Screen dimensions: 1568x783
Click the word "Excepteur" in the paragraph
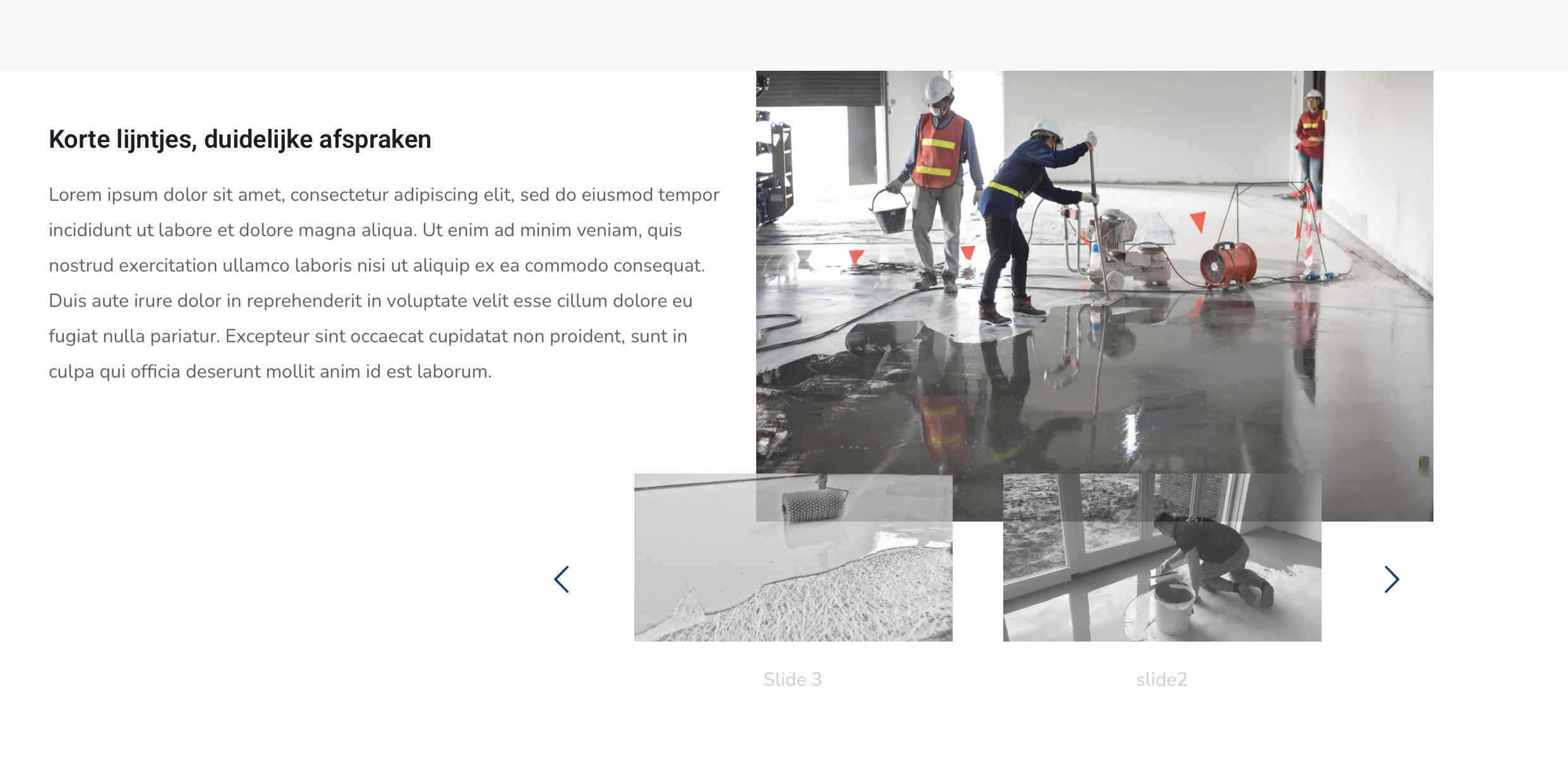pos(267,336)
